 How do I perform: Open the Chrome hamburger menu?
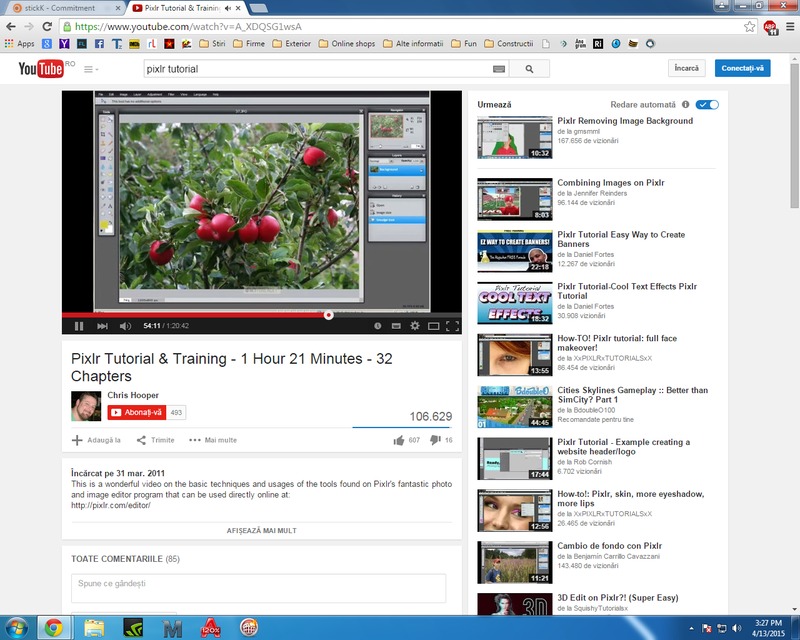tap(790, 27)
